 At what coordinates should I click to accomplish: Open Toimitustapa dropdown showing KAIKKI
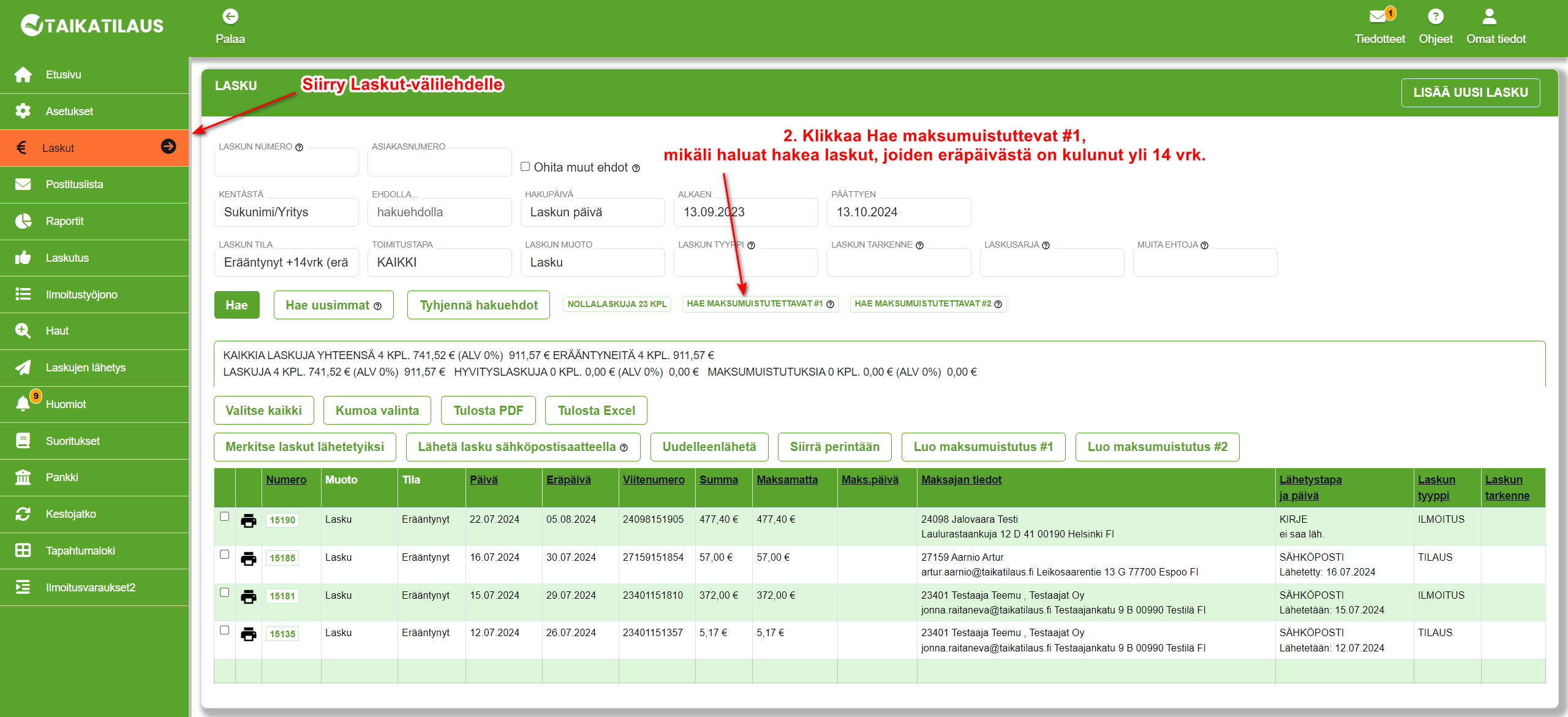pos(440,262)
